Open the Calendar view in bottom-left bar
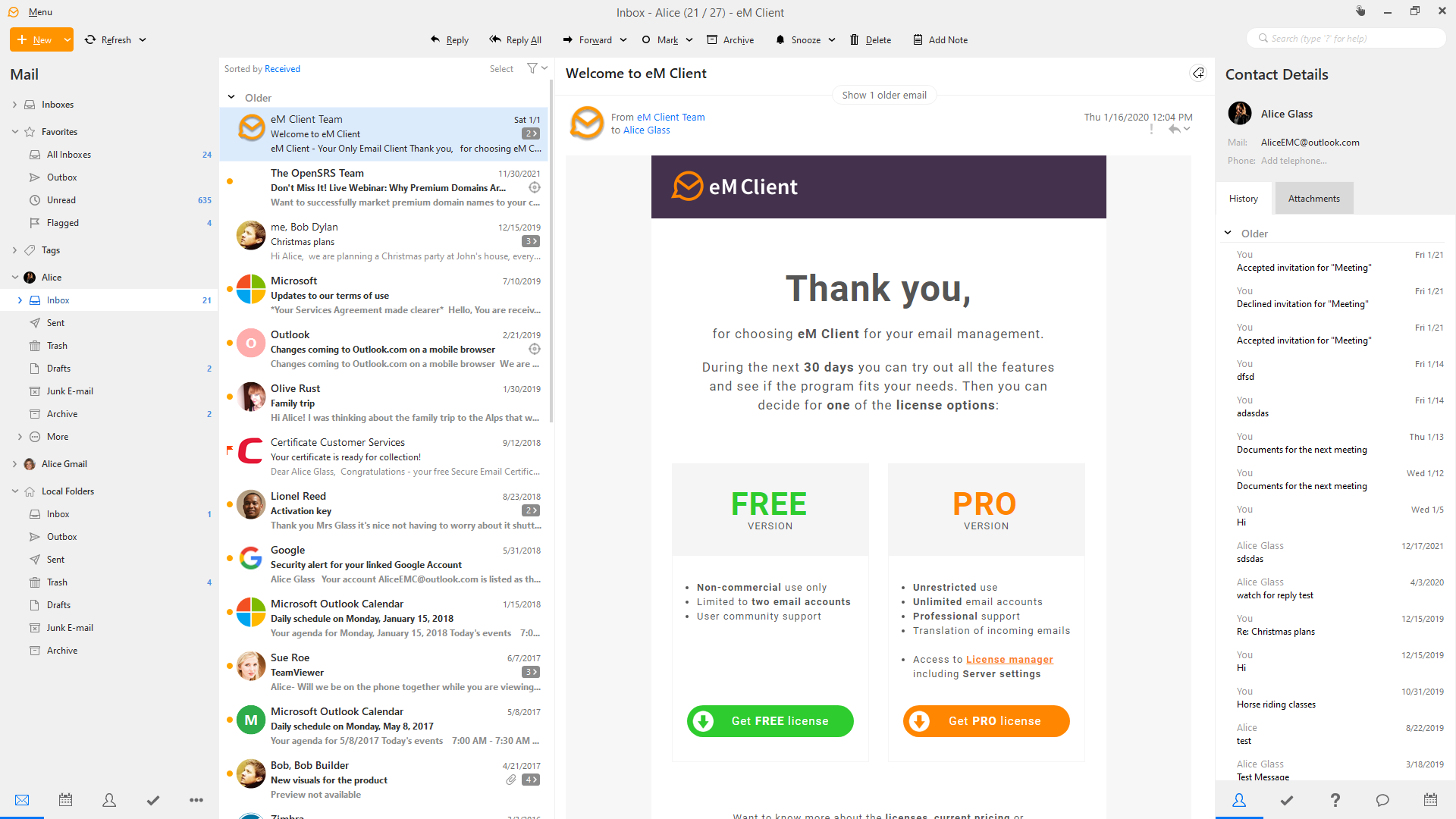This screenshot has height=819, width=1456. 66,800
